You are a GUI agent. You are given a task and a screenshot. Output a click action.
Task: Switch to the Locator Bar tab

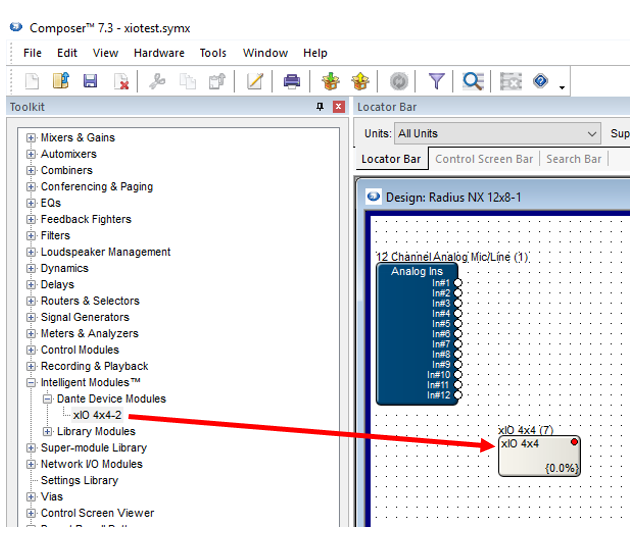click(x=391, y=159)
